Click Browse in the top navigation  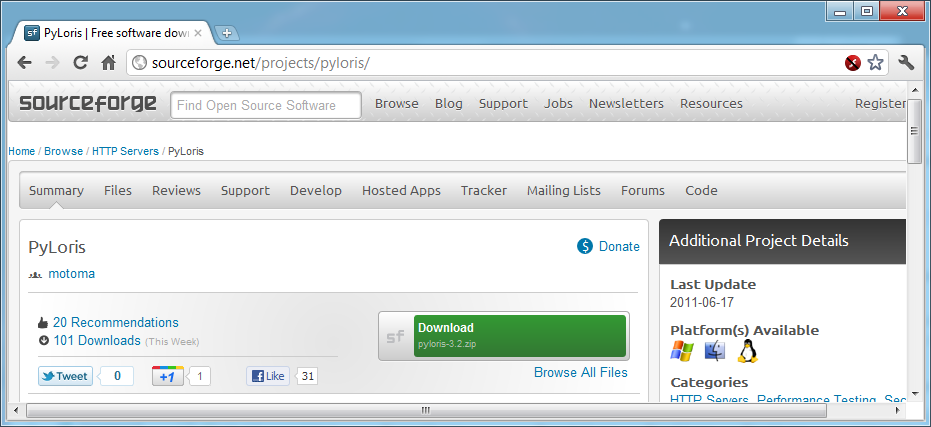tap(397, 103)
